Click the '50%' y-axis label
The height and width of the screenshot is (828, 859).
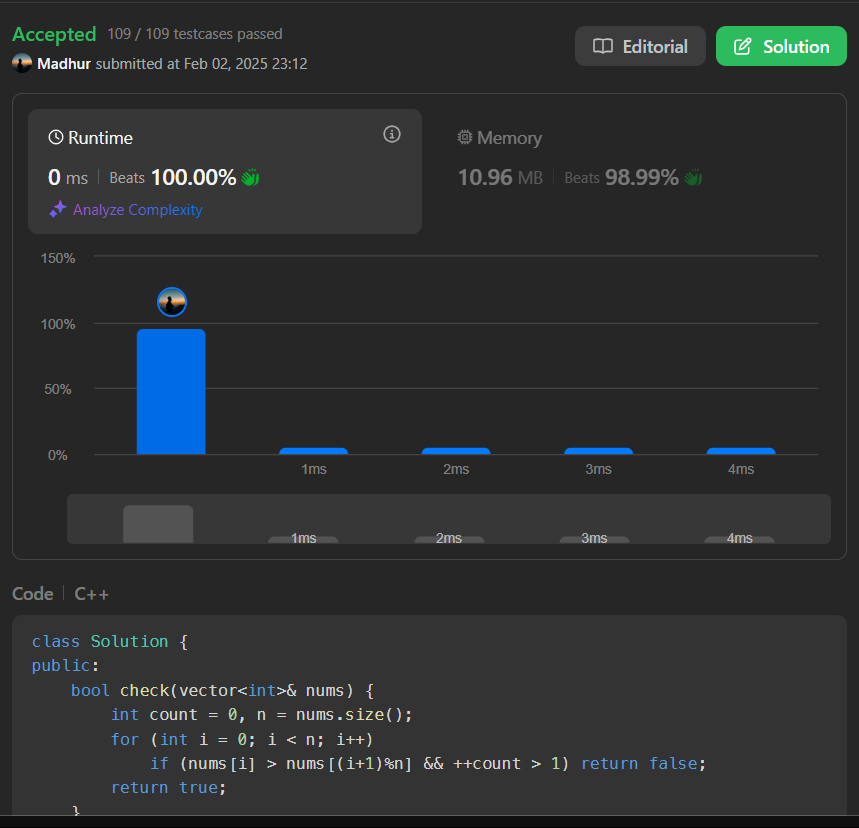point(58,390)
